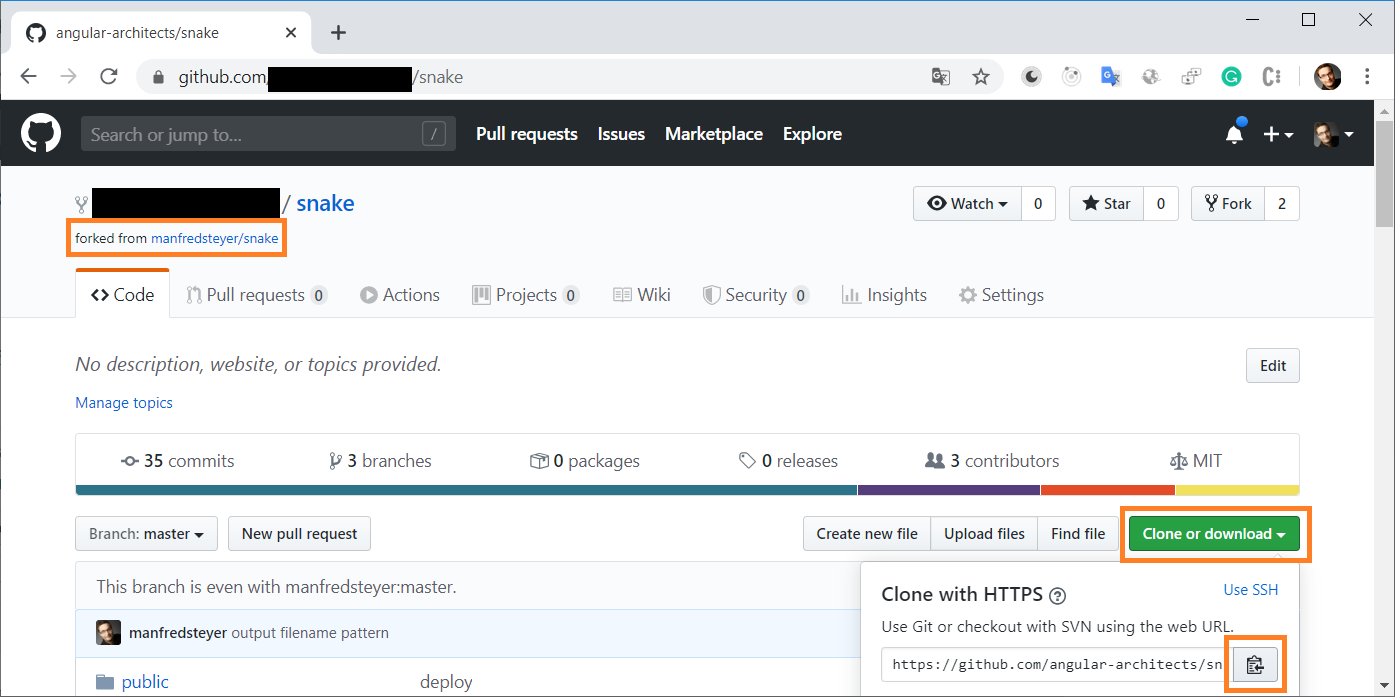
Task: Switch to the Security tab
Action: [x=756, y=295]
